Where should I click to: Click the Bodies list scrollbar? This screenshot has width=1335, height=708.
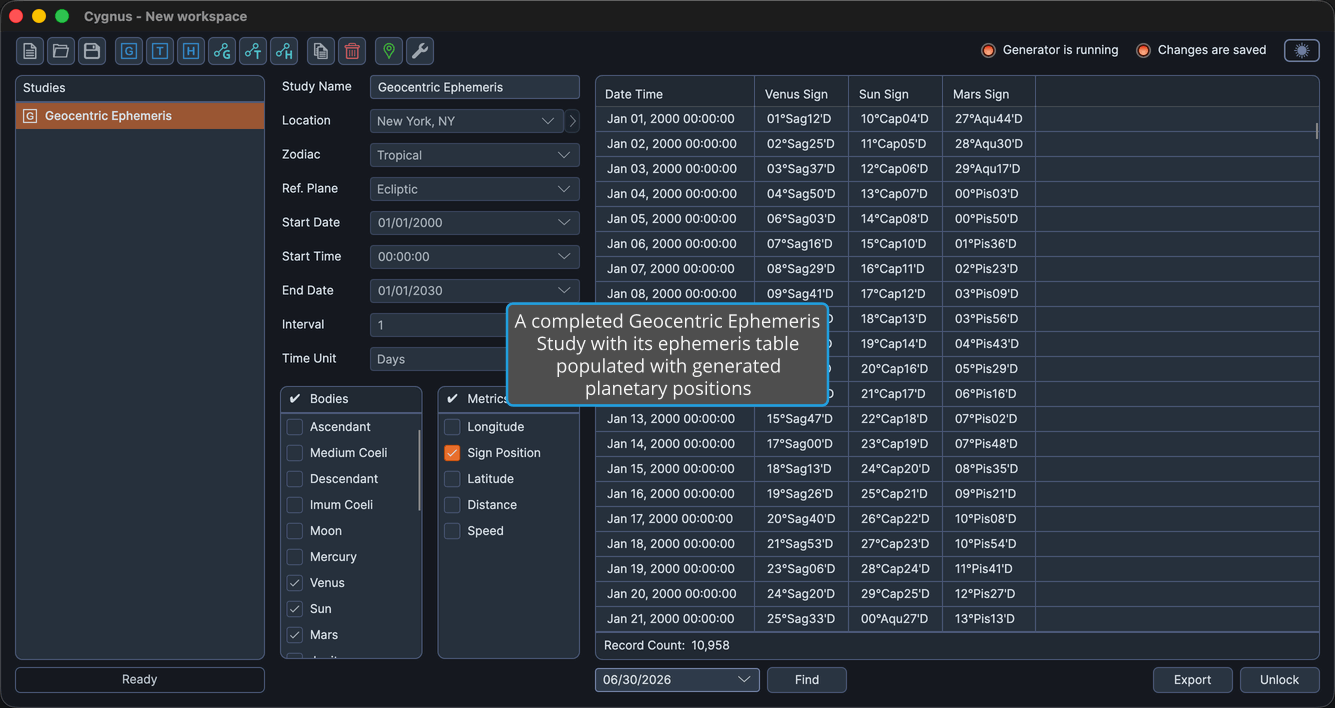click(419, 470)
